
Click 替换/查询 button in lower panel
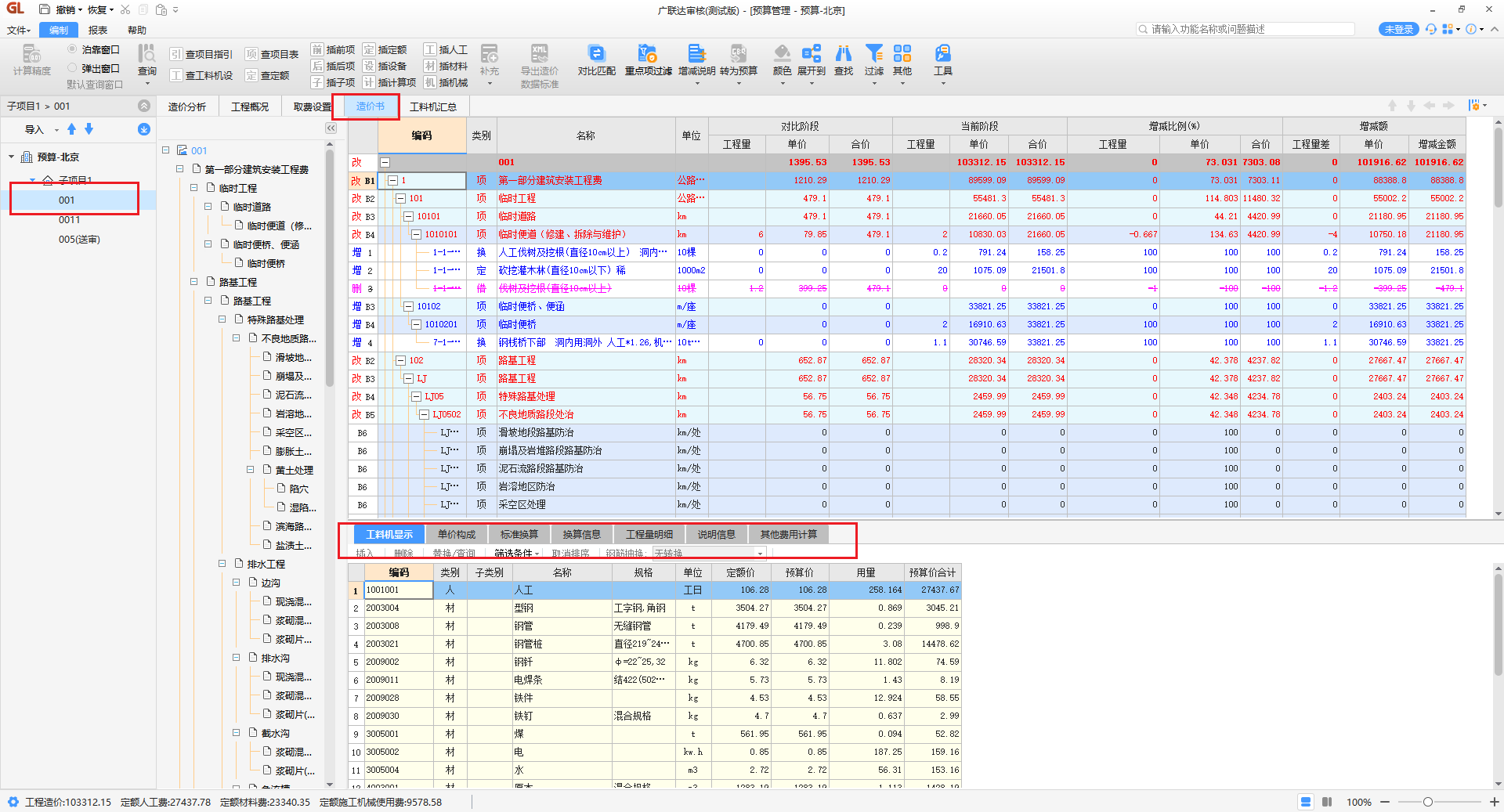[454, 553]
